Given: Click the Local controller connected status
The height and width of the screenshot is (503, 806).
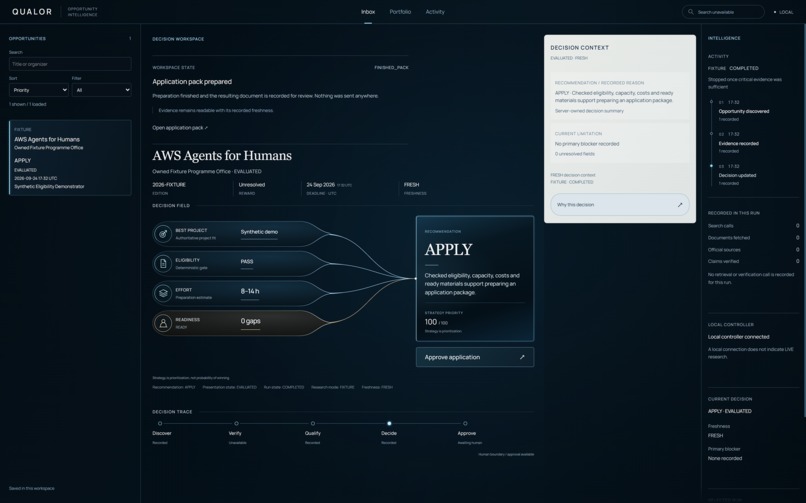Looking at the screenshot, I should (739, 337).
